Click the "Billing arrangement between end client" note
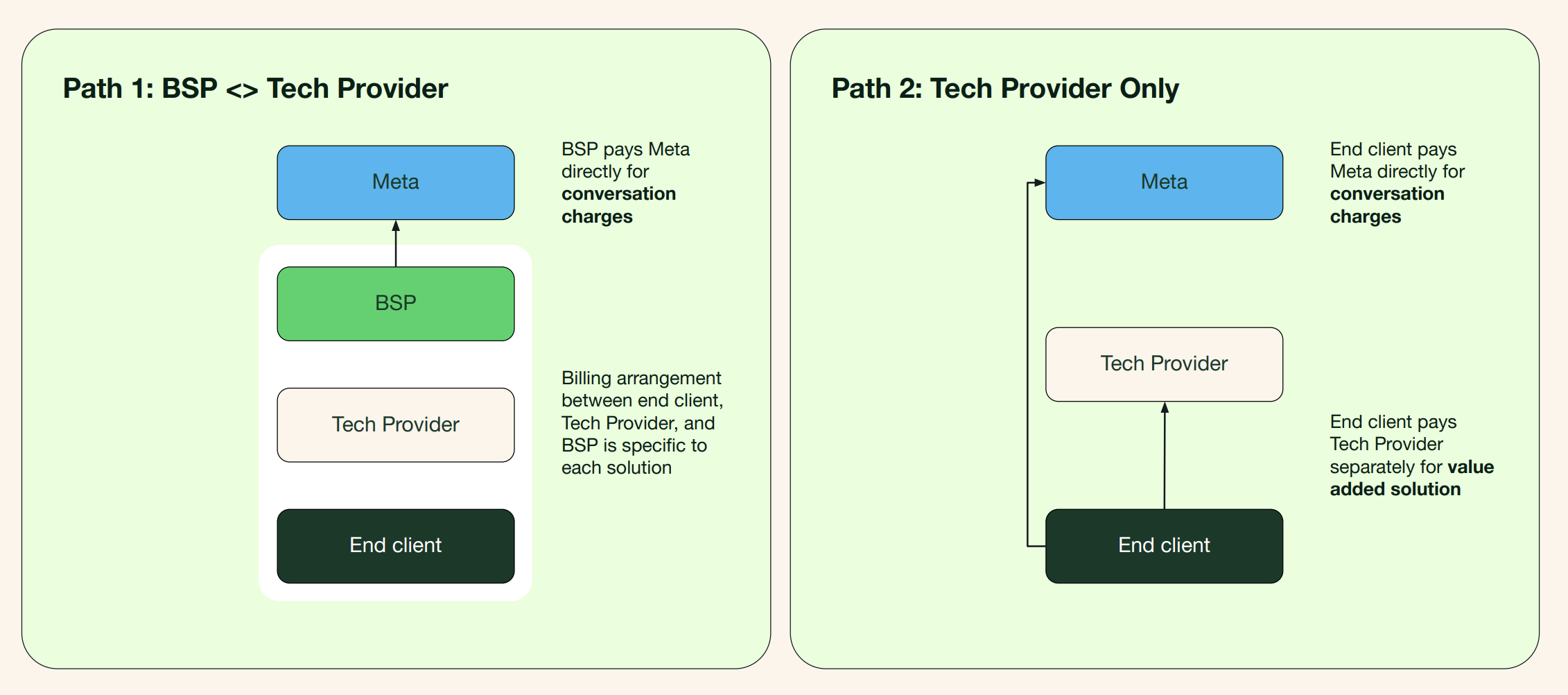Image resolution: width=1568 pixels, height=695 pixels. [x=641, y=422]
